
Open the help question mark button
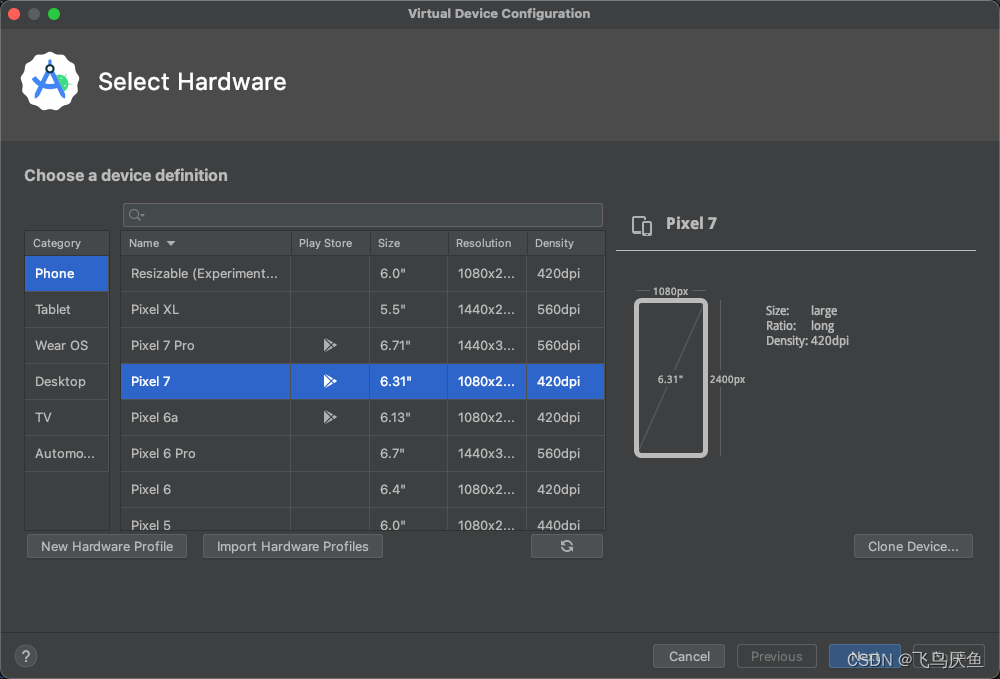(26, 656)
